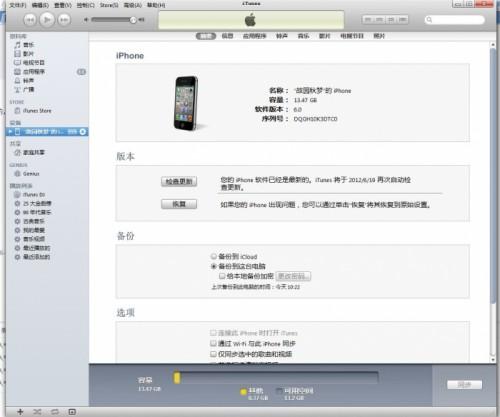Open the 90 年代音乐 smart playlist
This screenshot has height=417, width=500.
33,212
